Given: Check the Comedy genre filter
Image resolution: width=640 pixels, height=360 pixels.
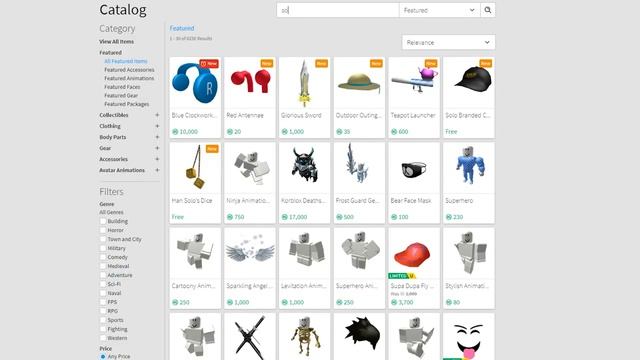Looking at the screenshot, I should click(x=103, y=257).
